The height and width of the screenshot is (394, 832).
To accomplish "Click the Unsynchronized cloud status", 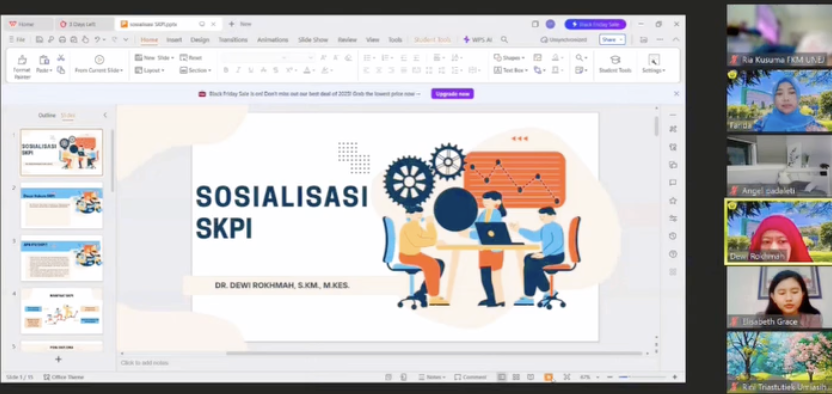I will [x=564, y=40].
